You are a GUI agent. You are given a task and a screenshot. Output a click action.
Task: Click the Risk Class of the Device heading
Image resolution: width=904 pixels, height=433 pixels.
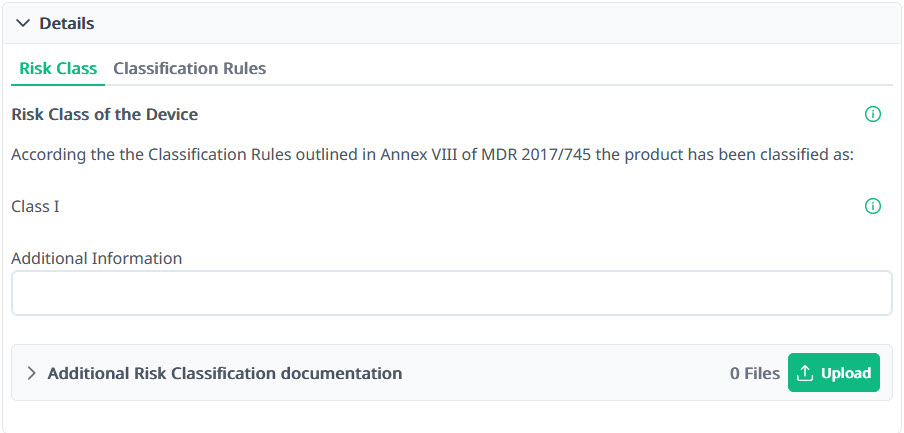105,115
